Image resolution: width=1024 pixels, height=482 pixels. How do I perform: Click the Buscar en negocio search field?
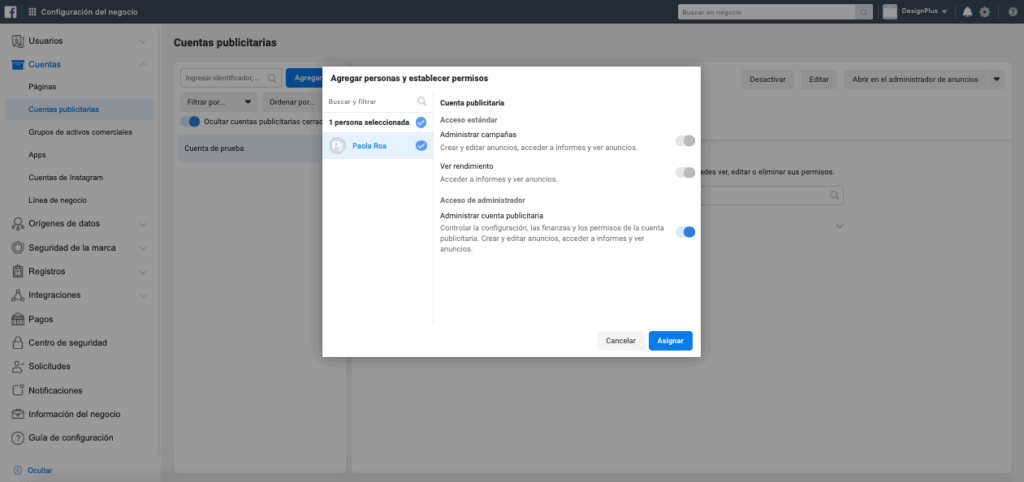coord(767,12)
